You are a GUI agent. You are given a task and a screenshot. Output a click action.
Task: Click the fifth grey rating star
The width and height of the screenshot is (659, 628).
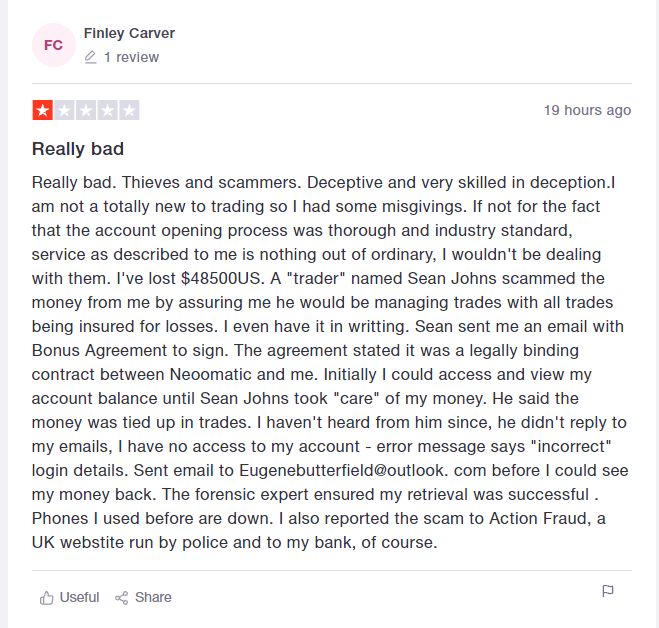(x=129, y=110)
